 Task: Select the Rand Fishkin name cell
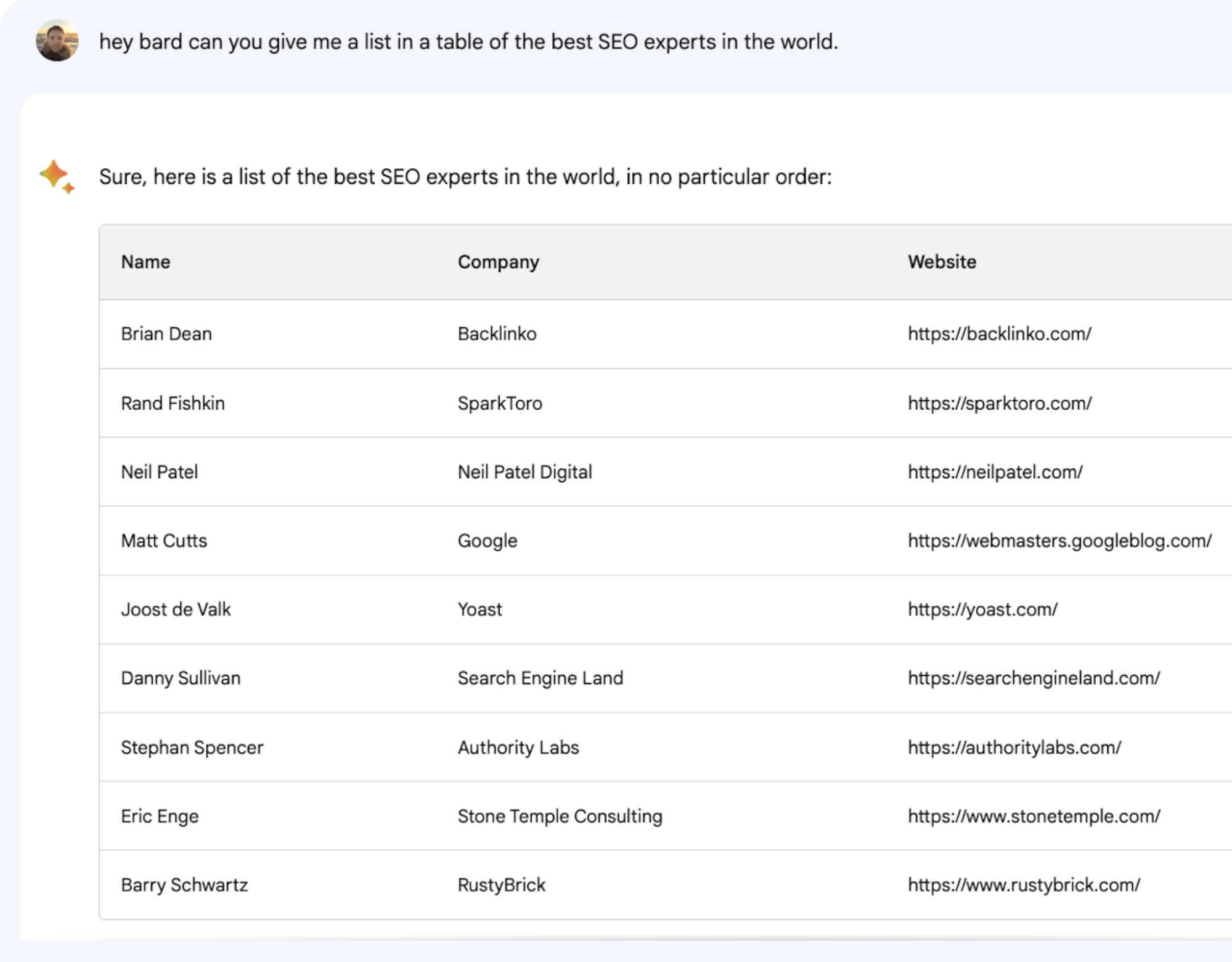point(173,402)
